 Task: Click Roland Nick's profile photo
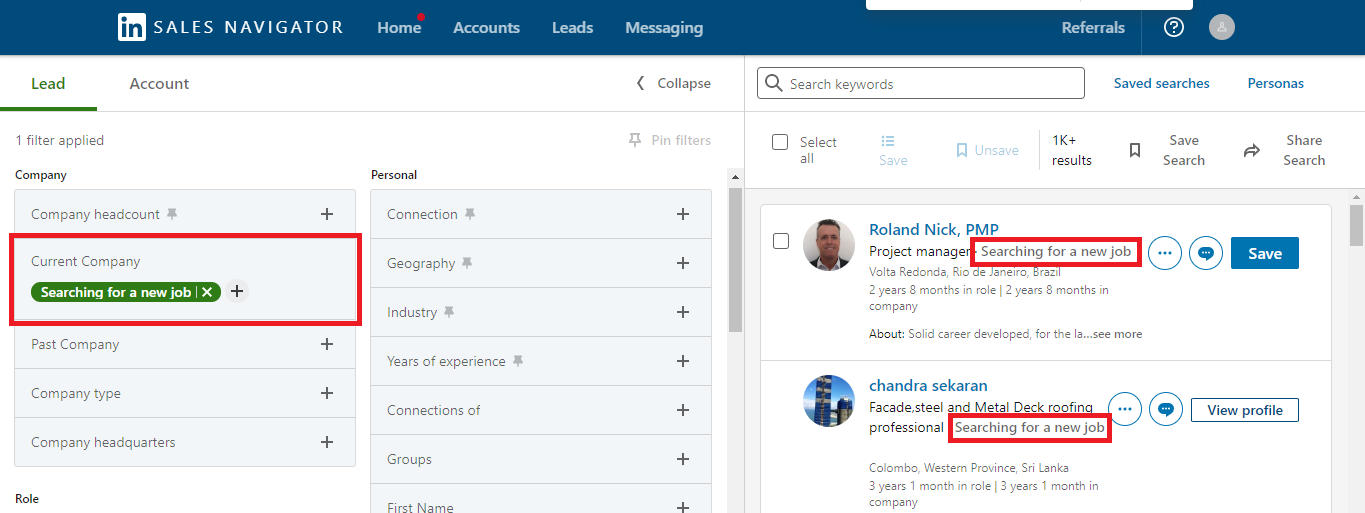pyautogui.click(x=829, y=245)
